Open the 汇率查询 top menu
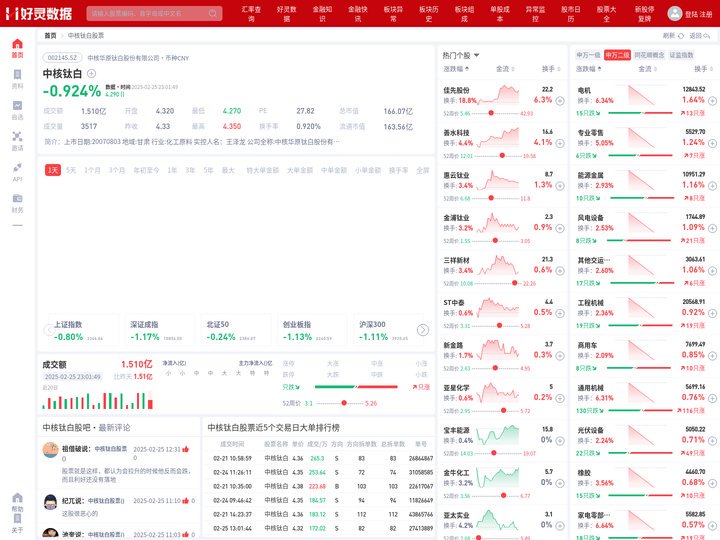 [x=251, y=14]
